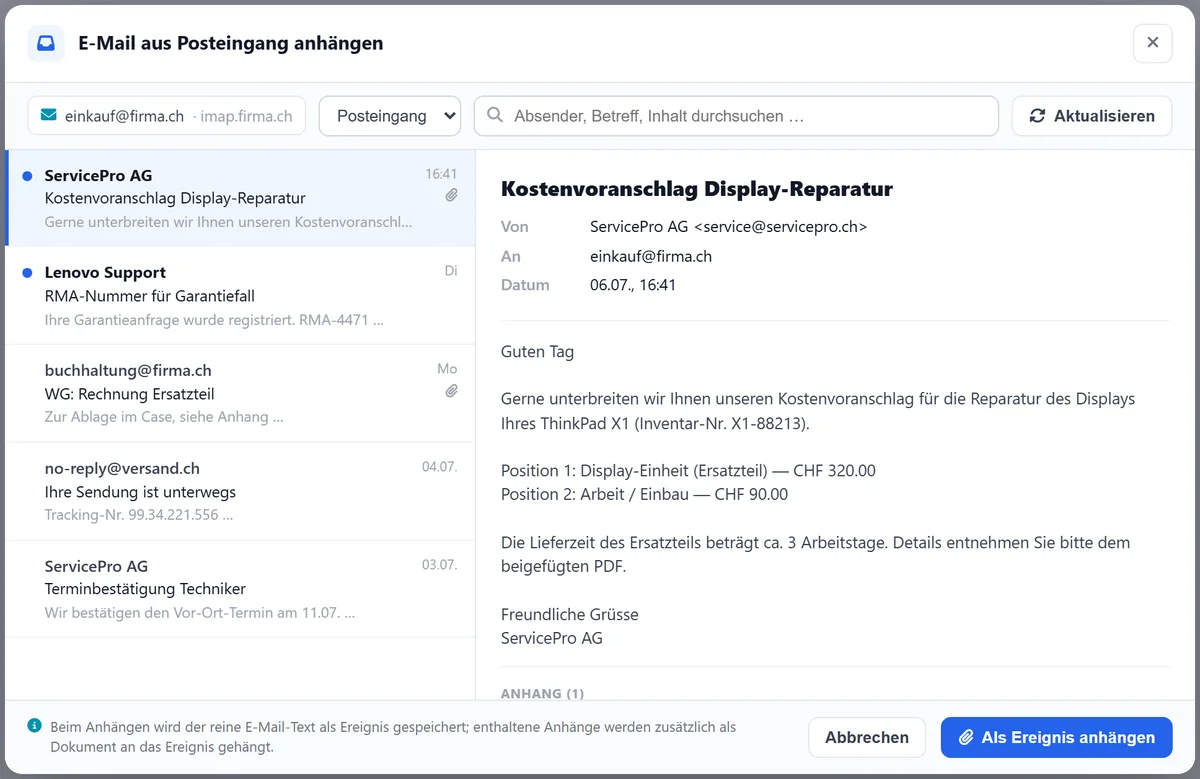Click the unread dot on ServicePro Kostenvoranschlag mail
This screenshot has width=1200, height=779.
point(27,176)
